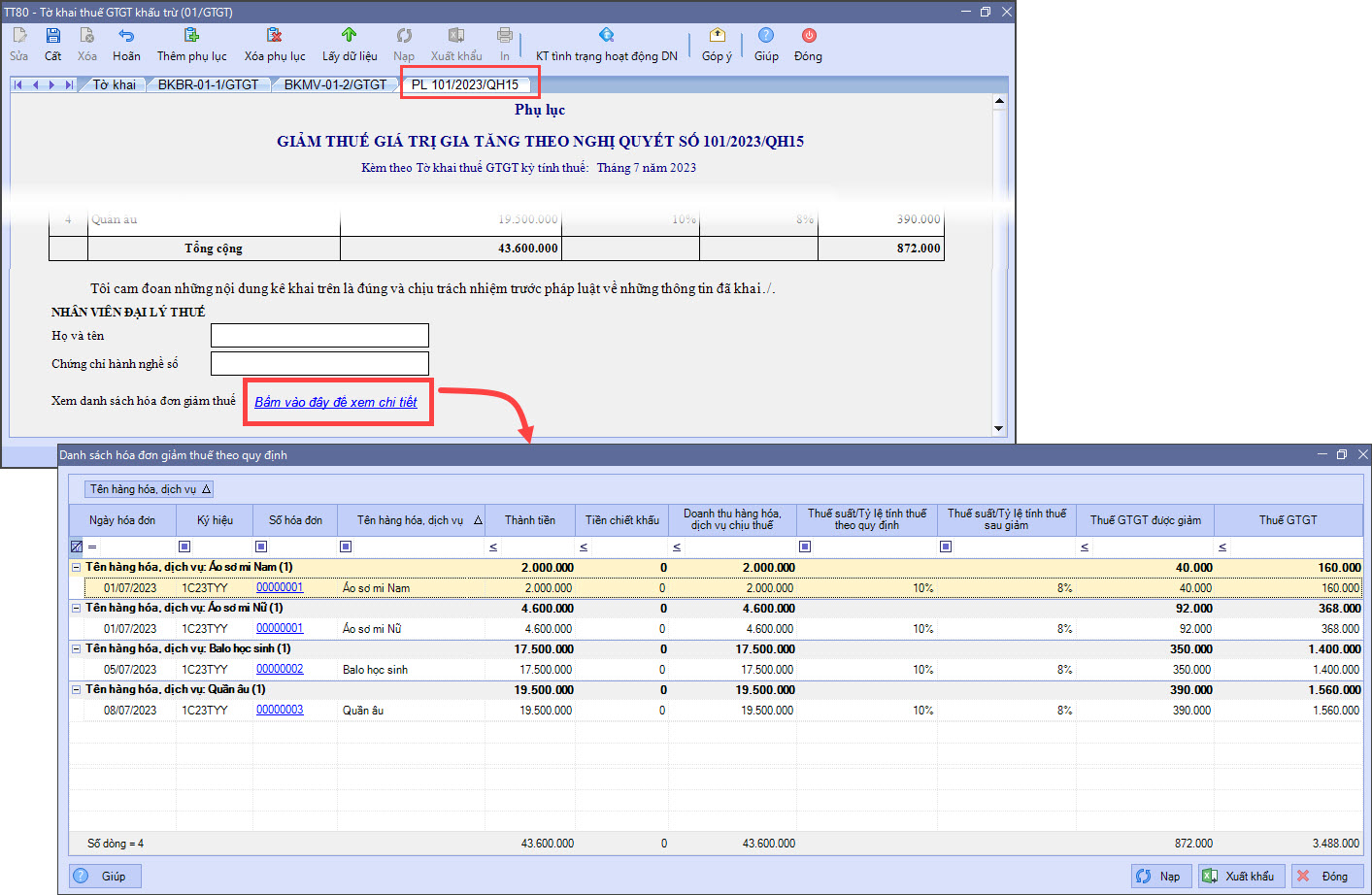Click the Bấm vào đây để xem chi tiết link

pyautogui.click(x=335, y=402)
